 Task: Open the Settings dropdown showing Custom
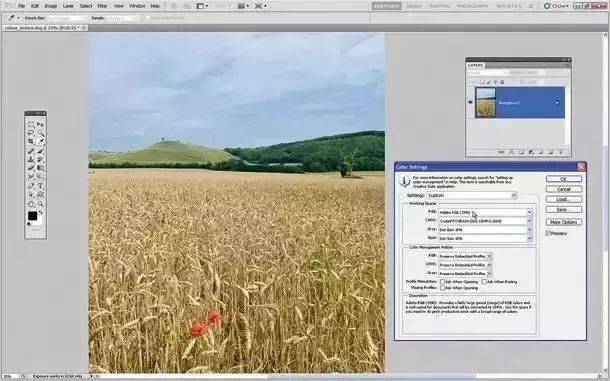(x=472, y=195)
